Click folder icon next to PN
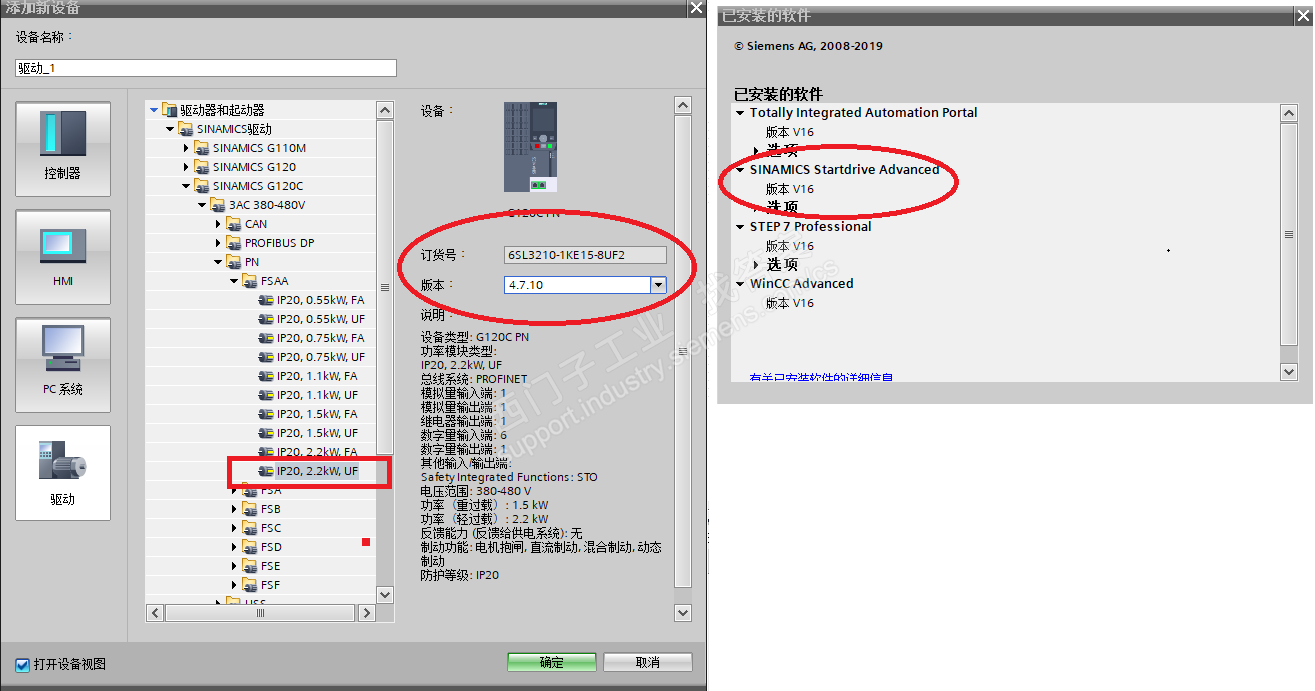The image size is (1315, 691). tap(234, 262)
